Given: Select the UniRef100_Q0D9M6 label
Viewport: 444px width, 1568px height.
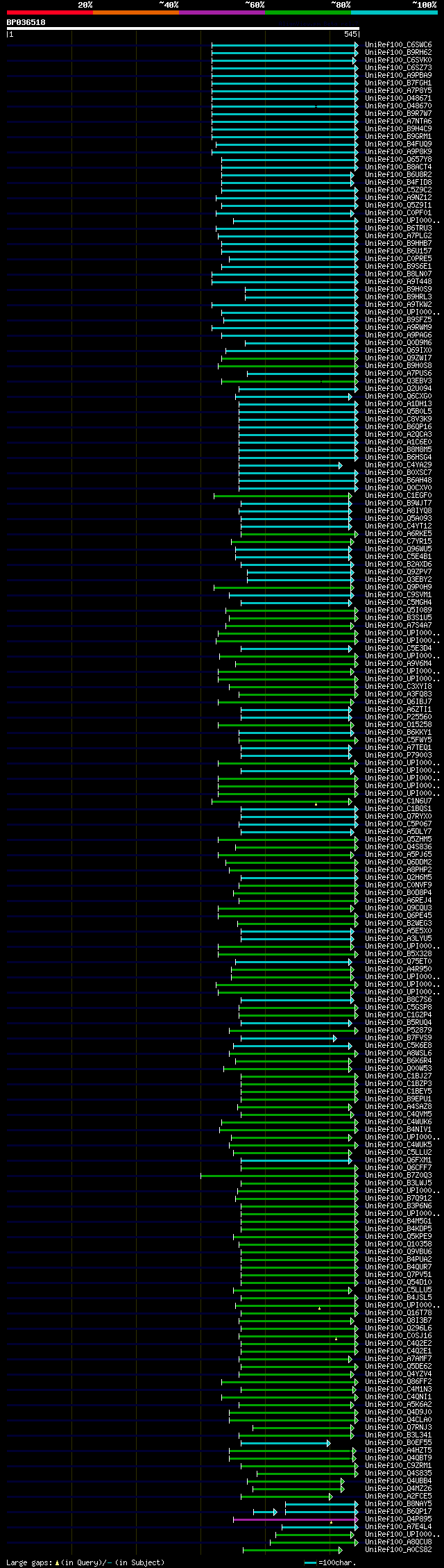Looking at the screenshot, I should point(398,343).
